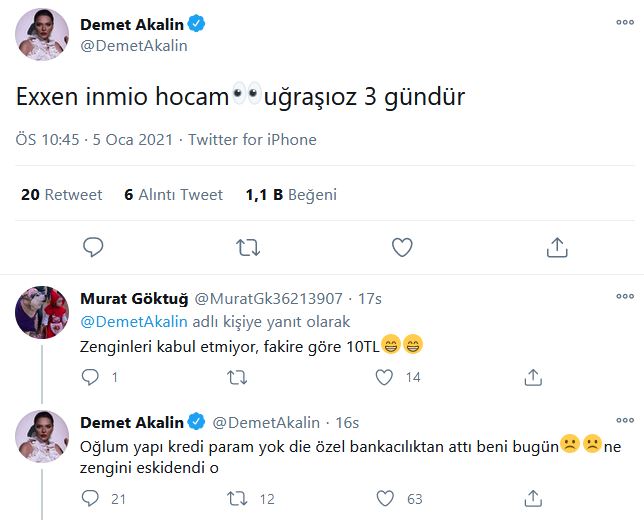
Task: Reply to the main Exxen tweet
Action: point(93,246)
